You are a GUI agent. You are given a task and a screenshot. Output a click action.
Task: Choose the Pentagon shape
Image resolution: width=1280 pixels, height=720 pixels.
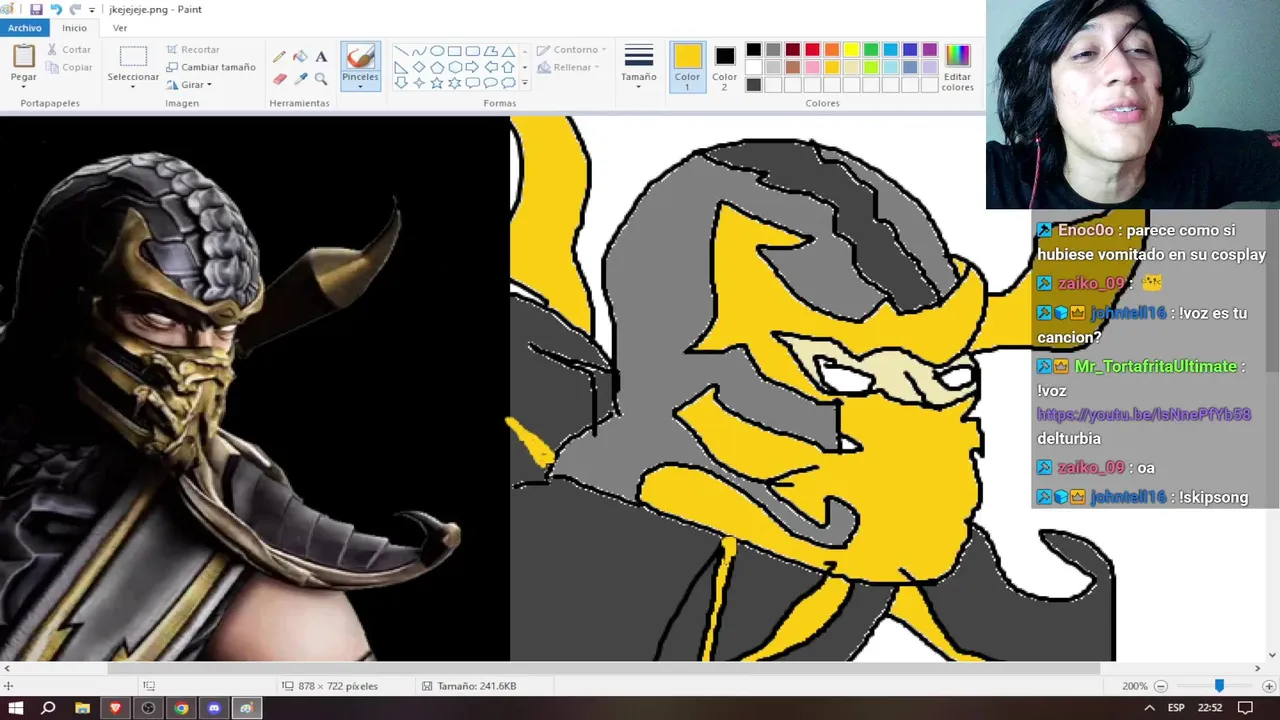(x=437, y=67)
